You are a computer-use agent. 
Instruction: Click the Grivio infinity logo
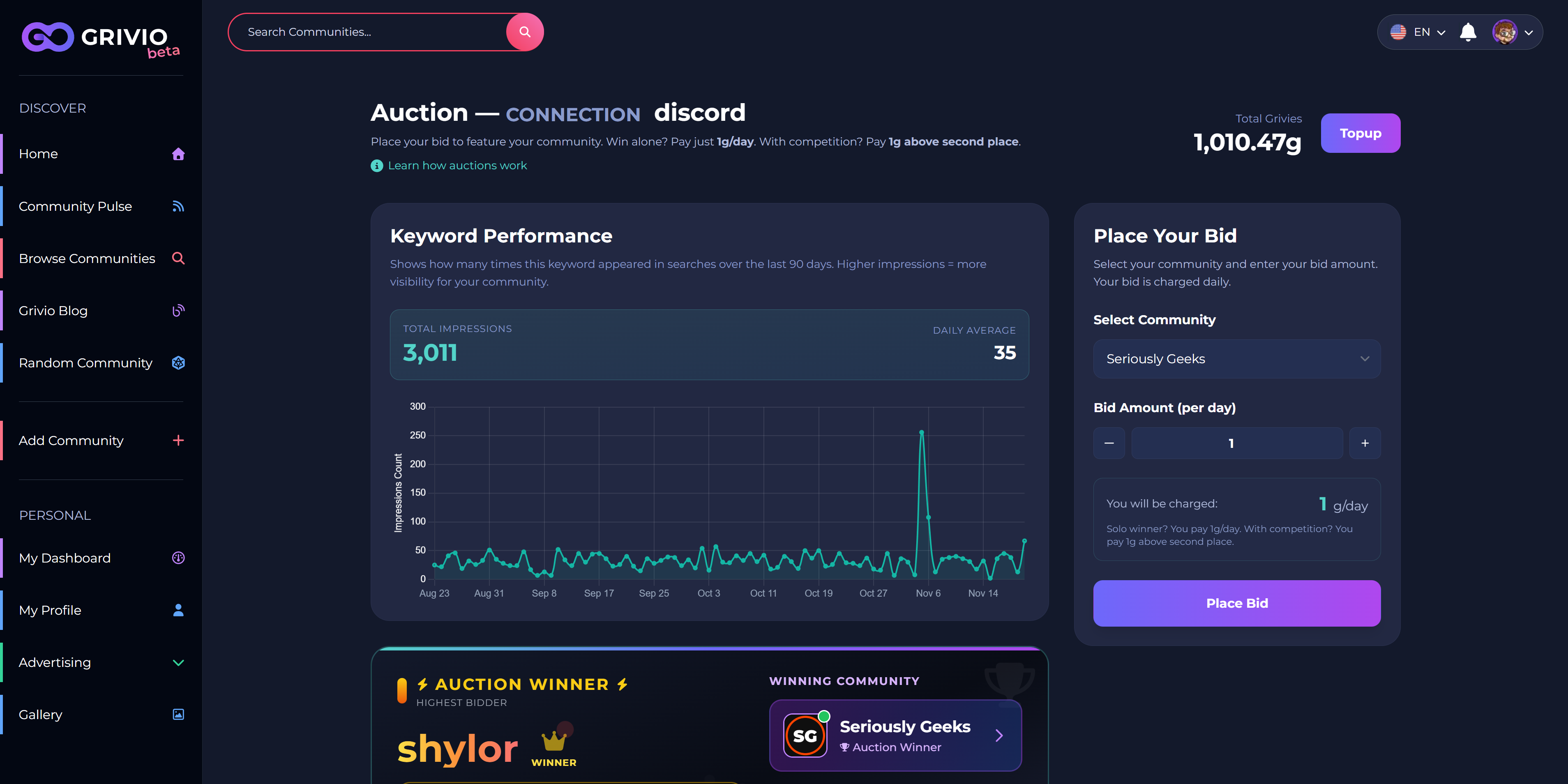[x=48, y=37]
